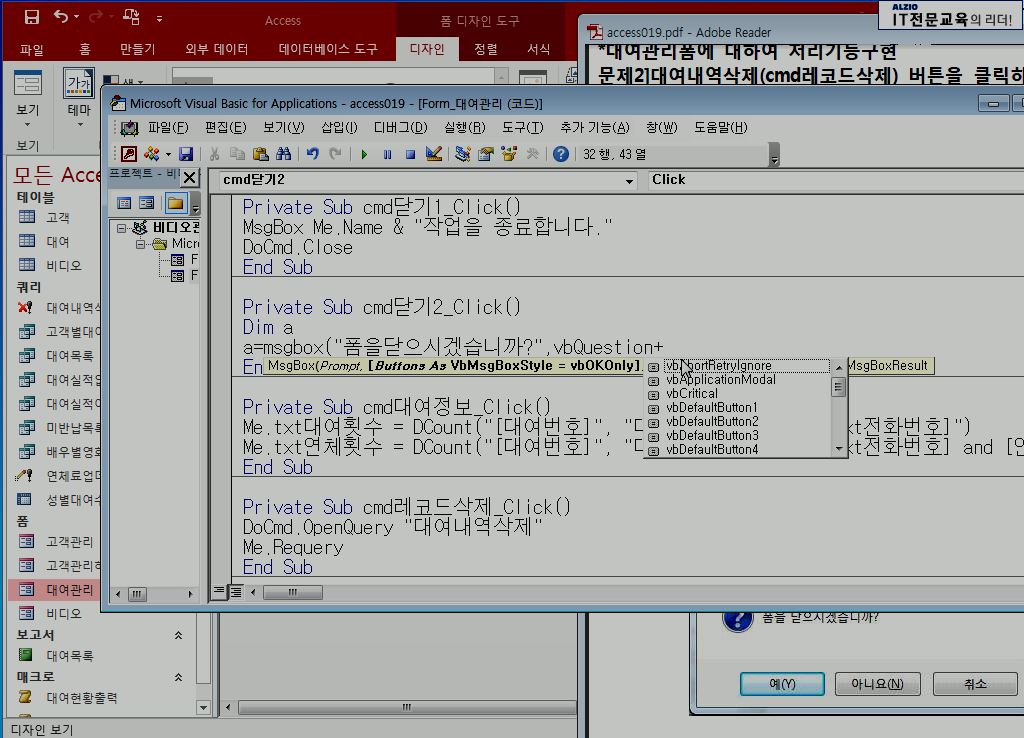Click the Break pause icon in VBA toolbar
This screenshot has width=1024, height=738.
tap(387, 154)
